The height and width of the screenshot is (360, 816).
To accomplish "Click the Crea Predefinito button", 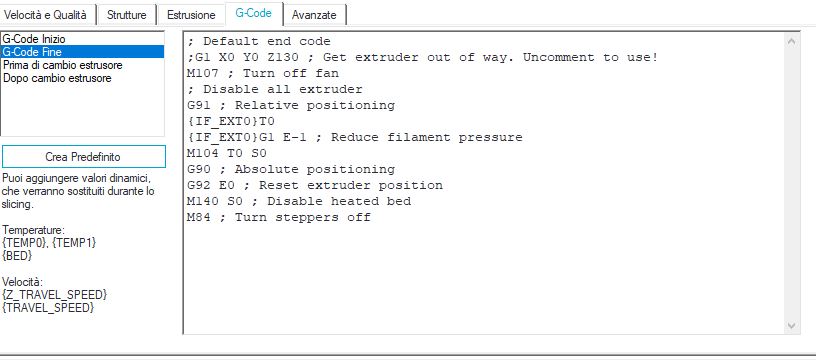I will (x=83, y=157).
